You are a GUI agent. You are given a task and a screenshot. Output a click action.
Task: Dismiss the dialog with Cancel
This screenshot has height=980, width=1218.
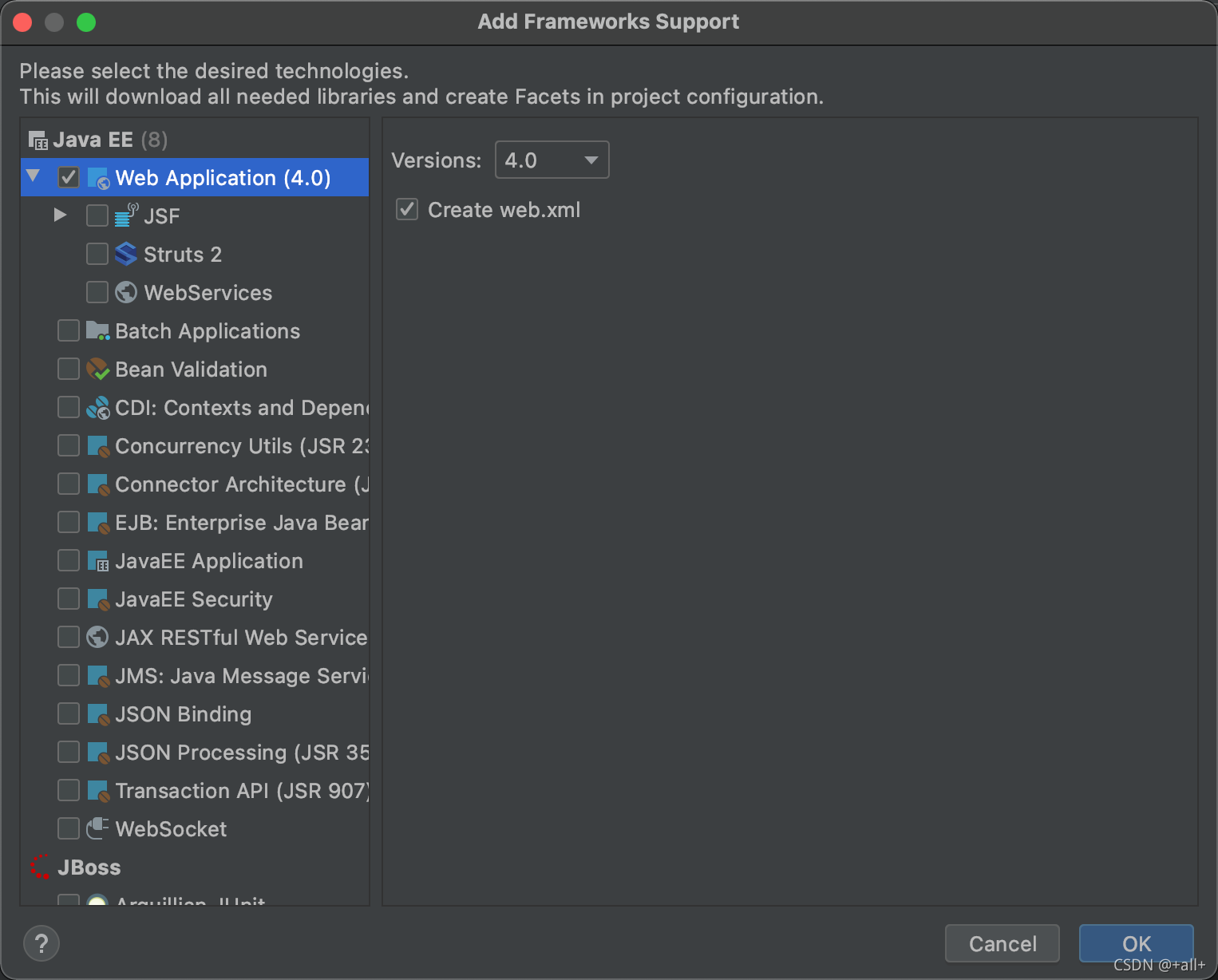[1002, 944]
